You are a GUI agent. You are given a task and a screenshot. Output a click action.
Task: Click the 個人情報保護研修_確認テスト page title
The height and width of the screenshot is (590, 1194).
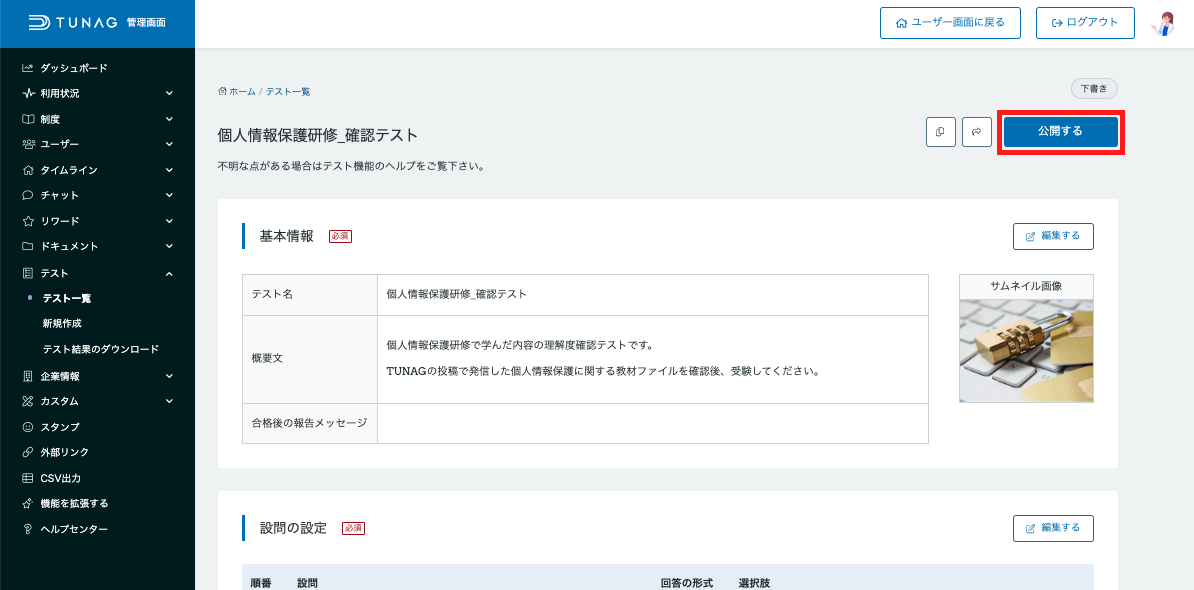tap(318, 136)
